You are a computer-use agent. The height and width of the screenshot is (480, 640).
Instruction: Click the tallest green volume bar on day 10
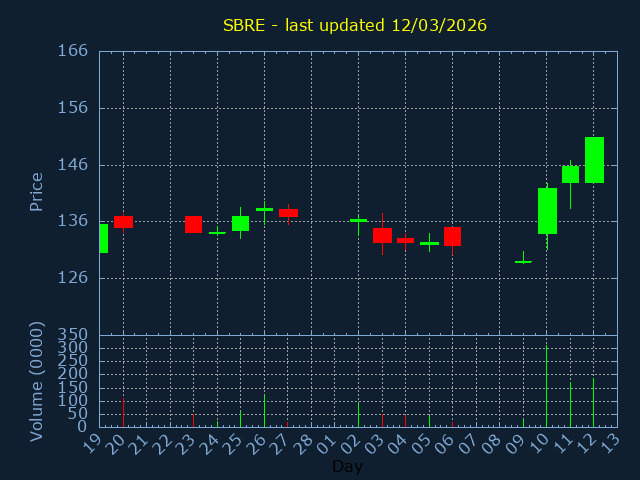(546, 386)
